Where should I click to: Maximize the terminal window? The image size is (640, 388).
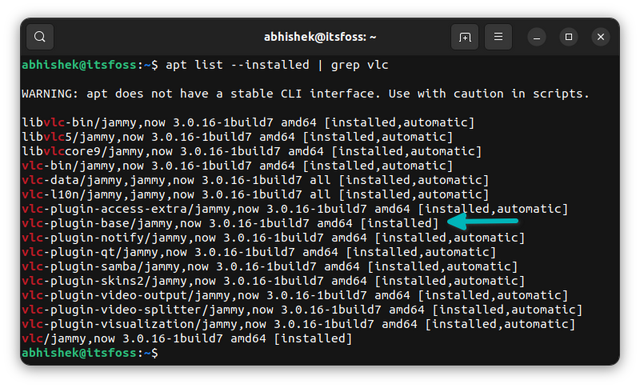[x=569, y=37]
